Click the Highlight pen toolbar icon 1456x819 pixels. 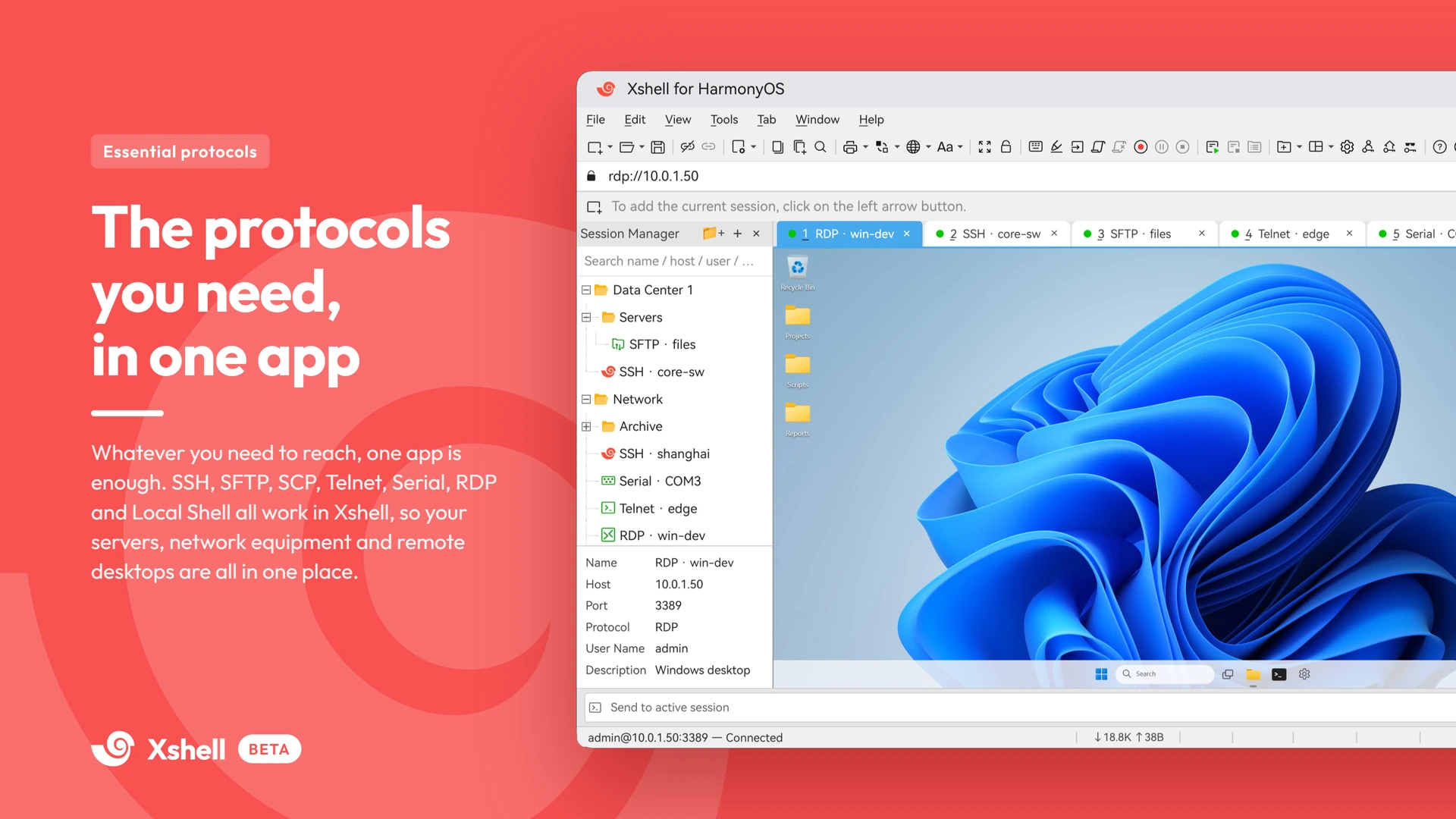1056,147
